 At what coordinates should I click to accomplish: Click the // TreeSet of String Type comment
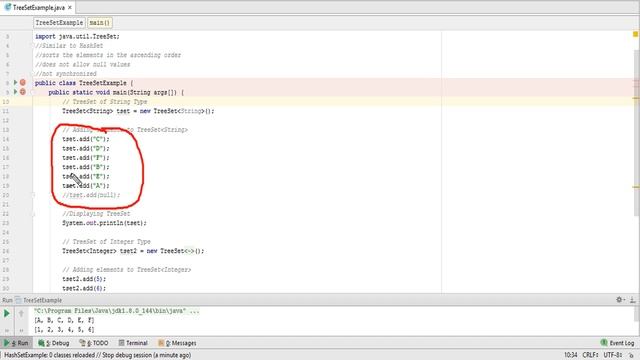[104, 102]
